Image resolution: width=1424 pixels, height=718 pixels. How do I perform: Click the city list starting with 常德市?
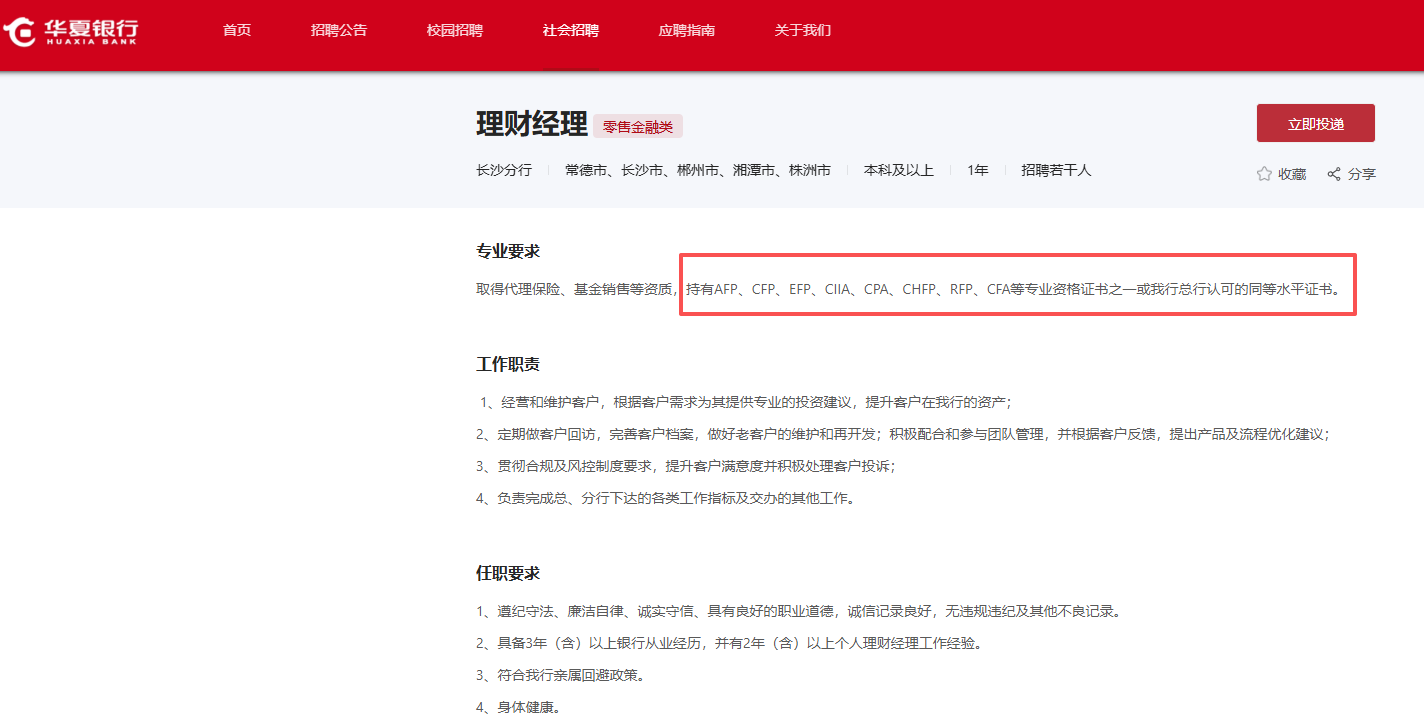[698, 171]
